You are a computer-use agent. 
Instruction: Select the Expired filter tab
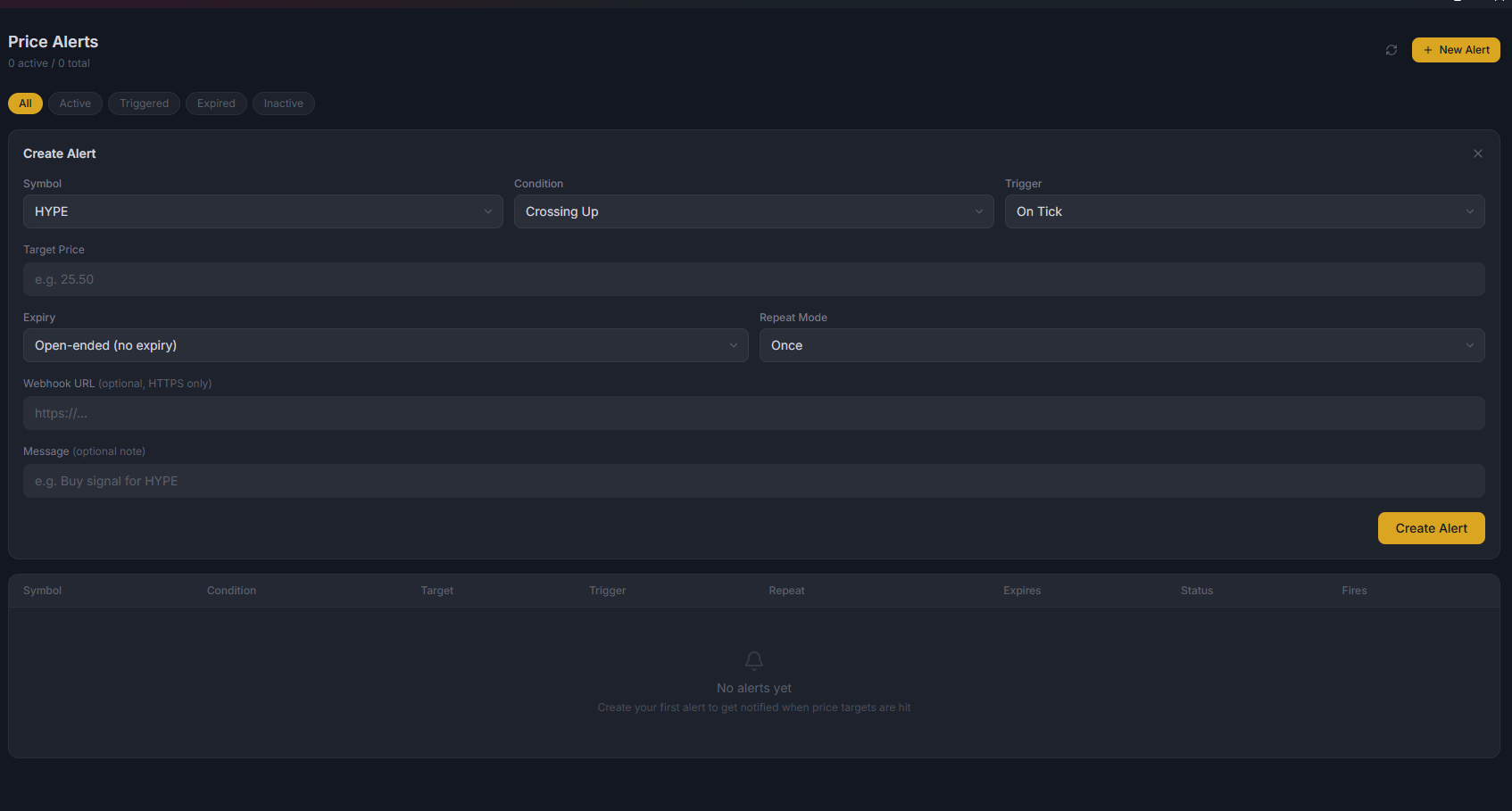[216, 103]
